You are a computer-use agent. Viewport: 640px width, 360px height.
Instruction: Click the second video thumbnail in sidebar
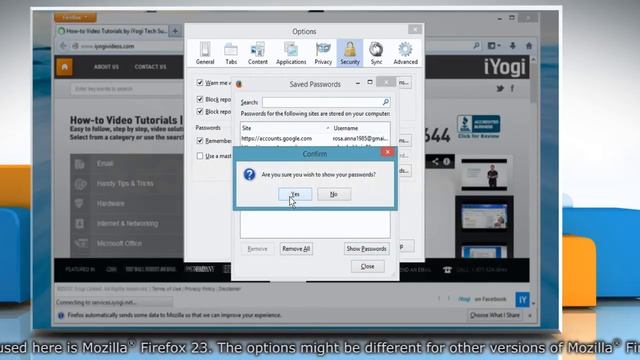[484, 217]
